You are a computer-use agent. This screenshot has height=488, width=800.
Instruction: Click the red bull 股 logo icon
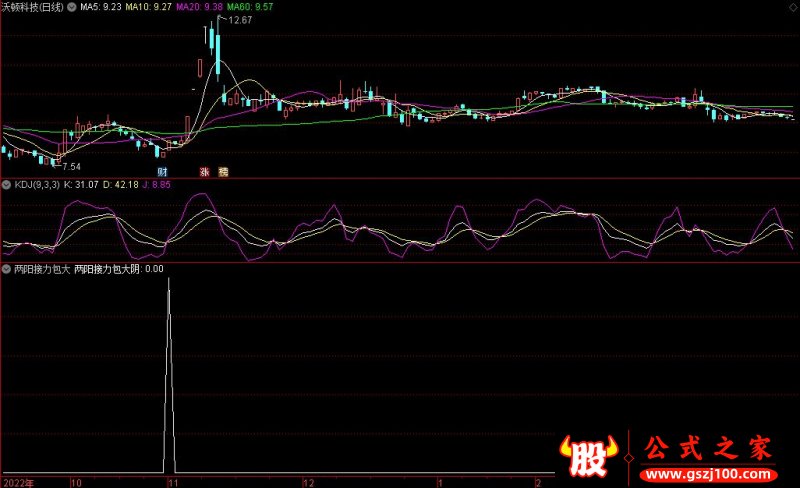point(585,458)
